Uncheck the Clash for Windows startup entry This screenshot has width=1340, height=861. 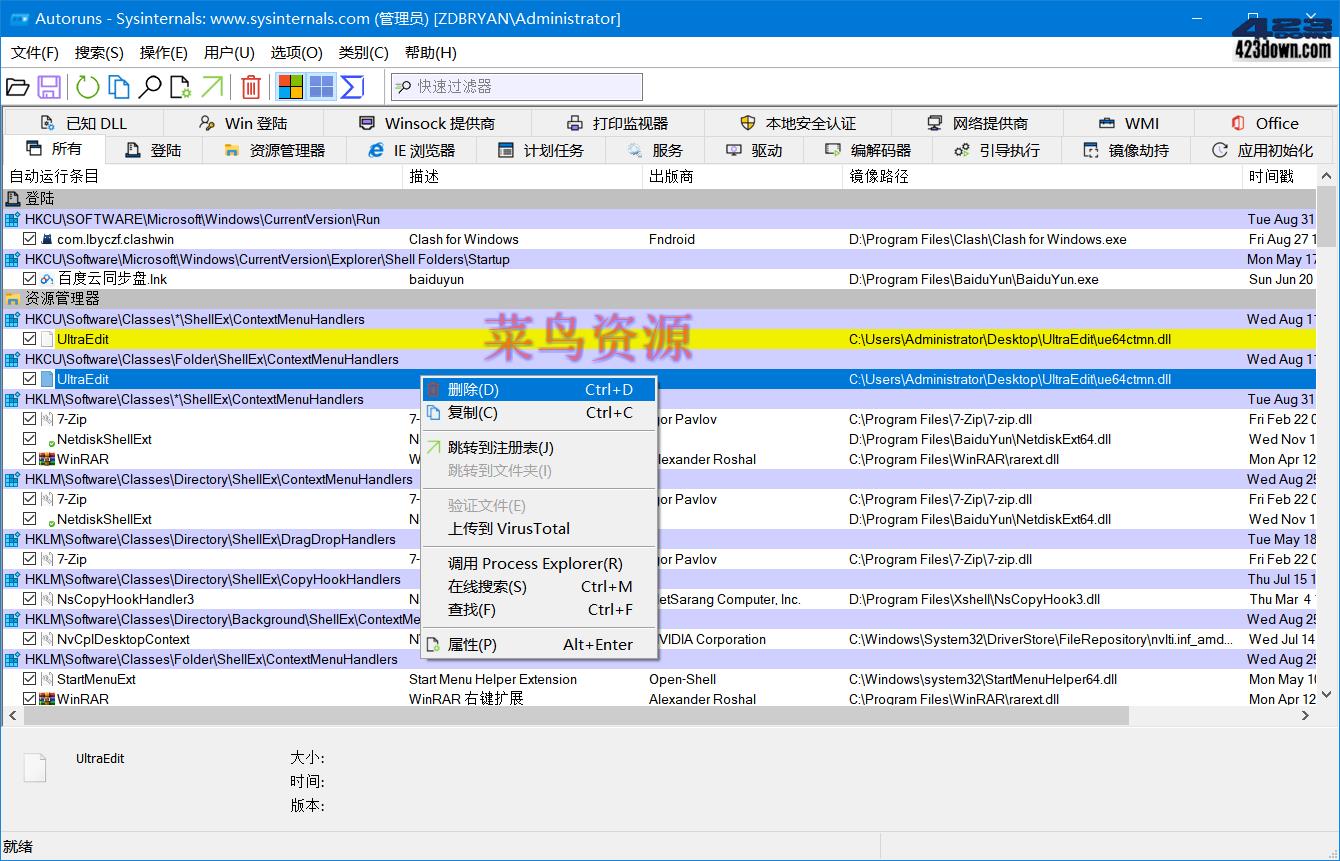point(30,239)
